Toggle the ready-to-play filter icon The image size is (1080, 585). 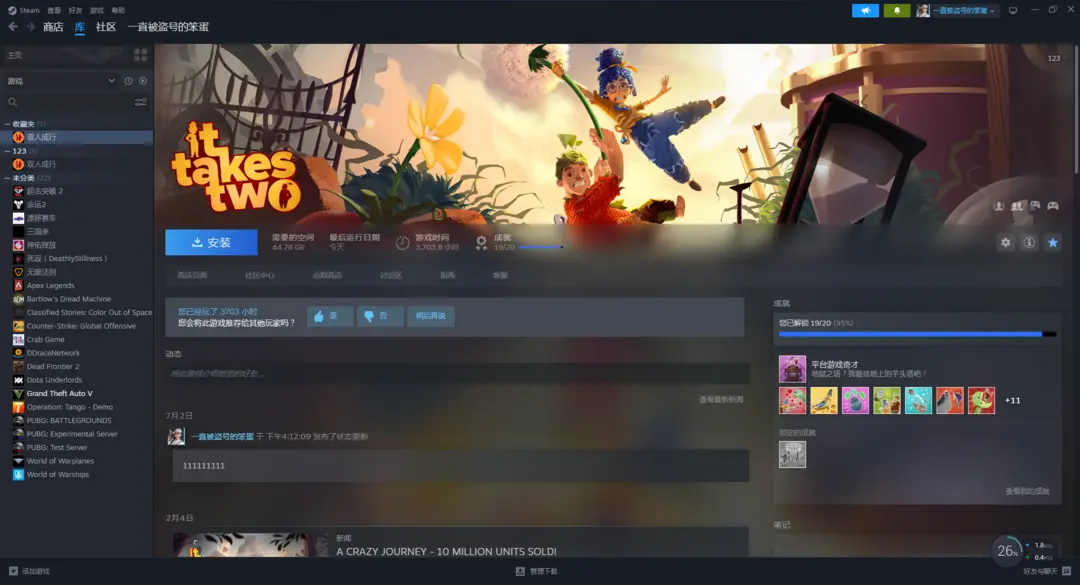pyautogui.click(x=143, y=81)
